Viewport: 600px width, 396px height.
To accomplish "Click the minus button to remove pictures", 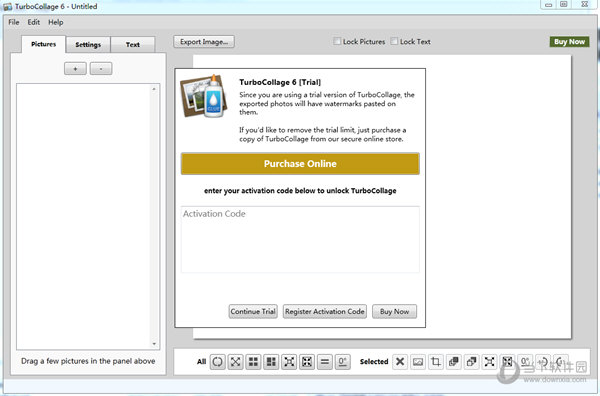I will pos(101,69).
